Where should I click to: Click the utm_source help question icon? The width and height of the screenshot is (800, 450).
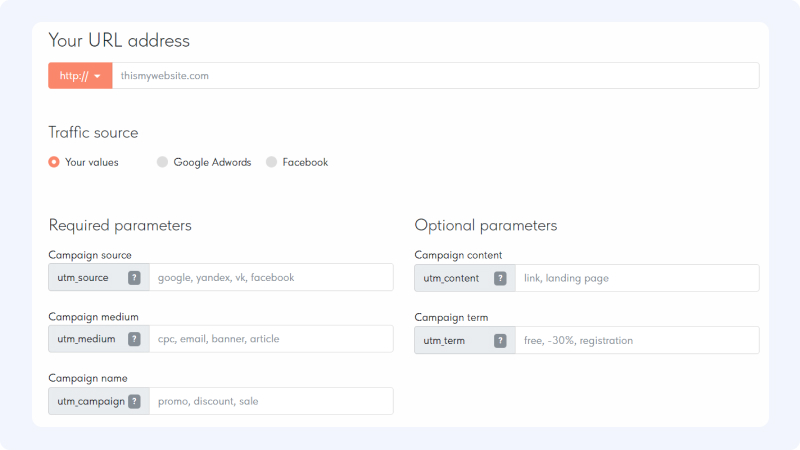point(134,278)
